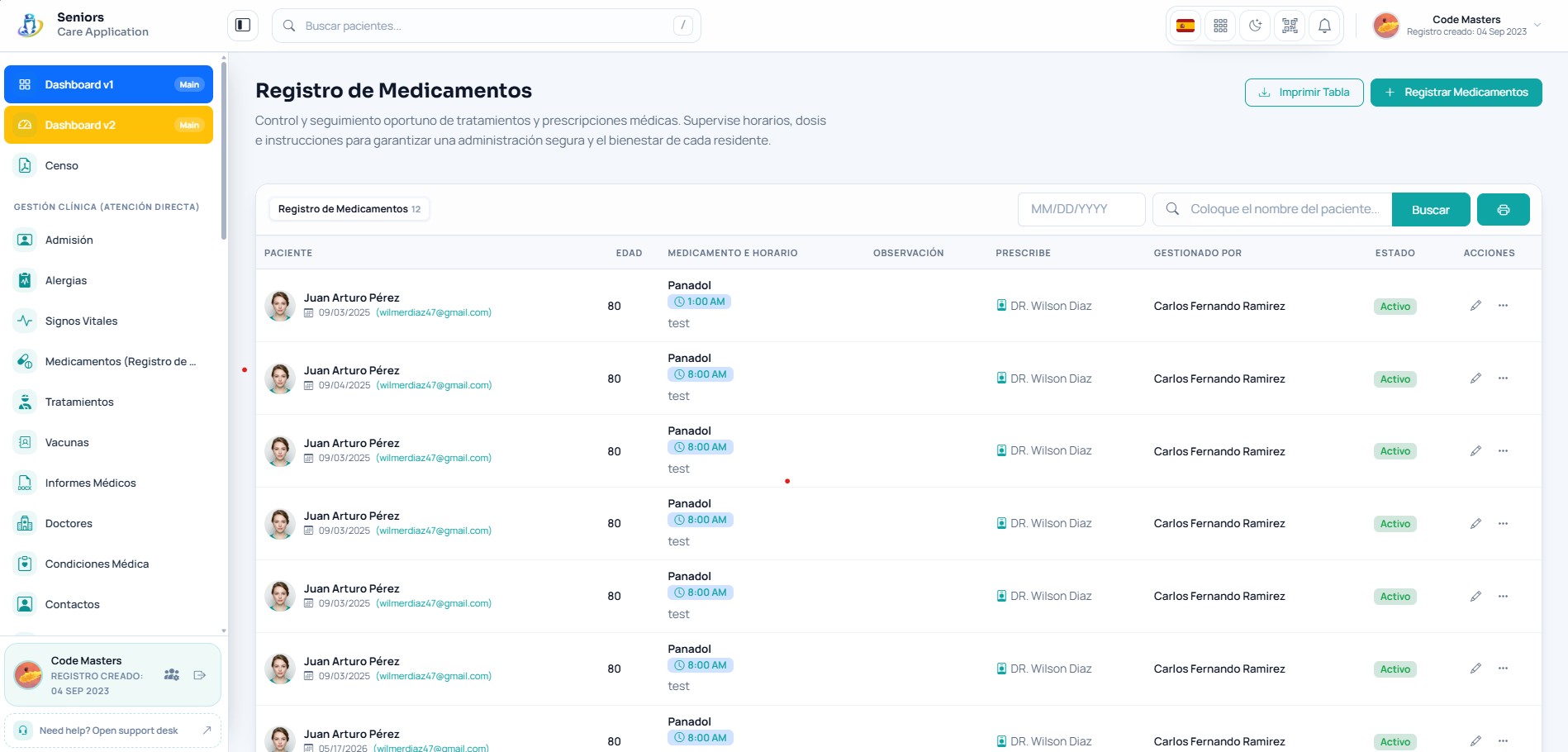This screenshot has height=752, width=1568.
Task: Edit the fifth Juan Arturo Pérez row
Action: (1475, 597)
